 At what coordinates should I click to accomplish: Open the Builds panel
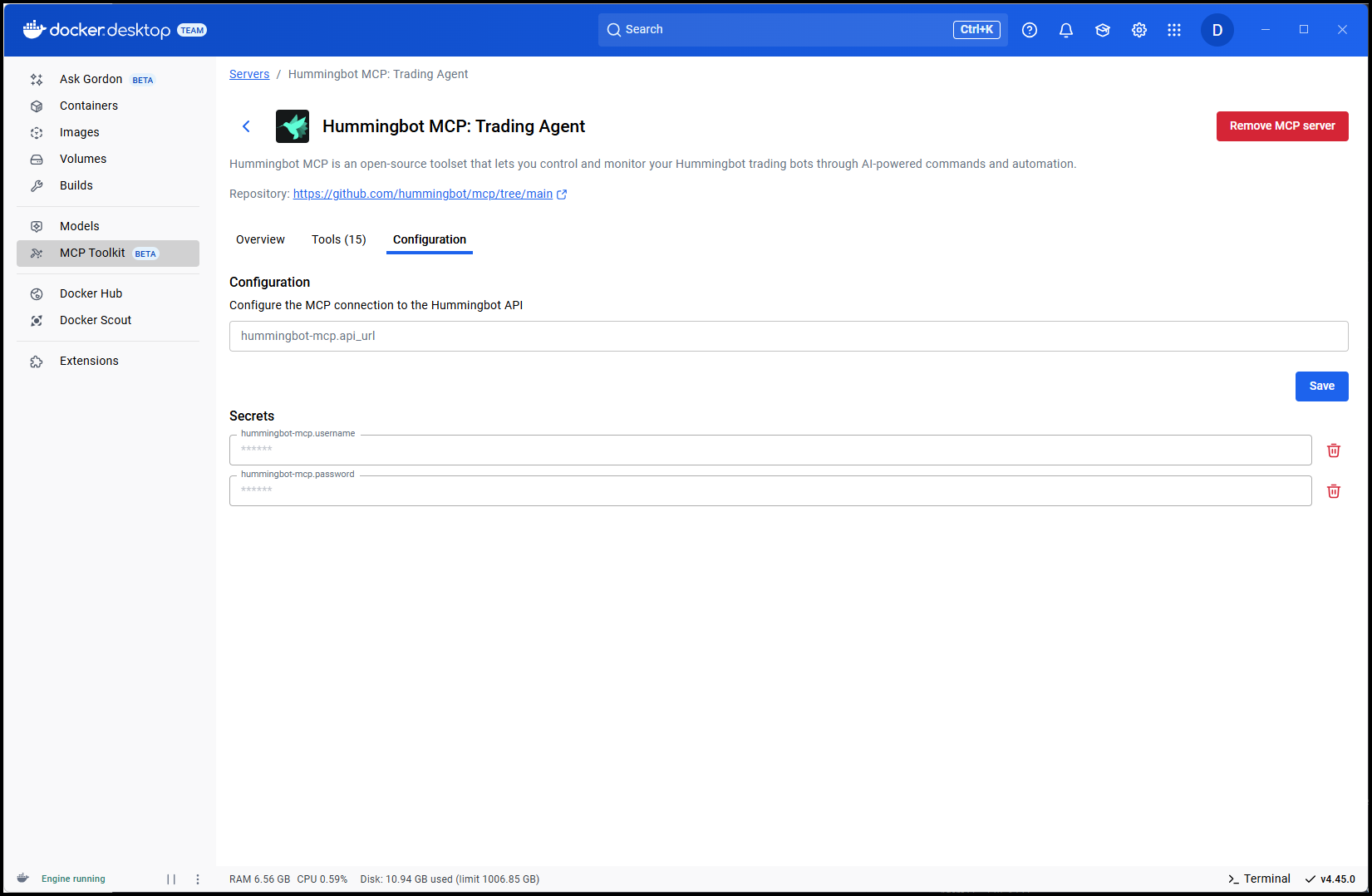pos(76,185)
